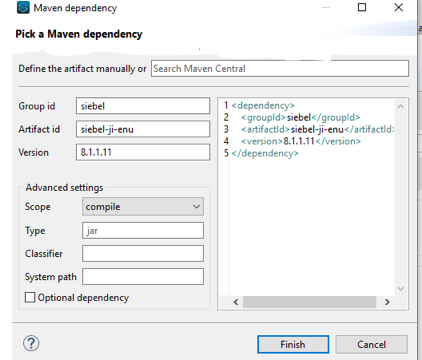Screen dimensions: 422x360
Task: Maximize the Maven dependency dialog
Action: (362, 7)
